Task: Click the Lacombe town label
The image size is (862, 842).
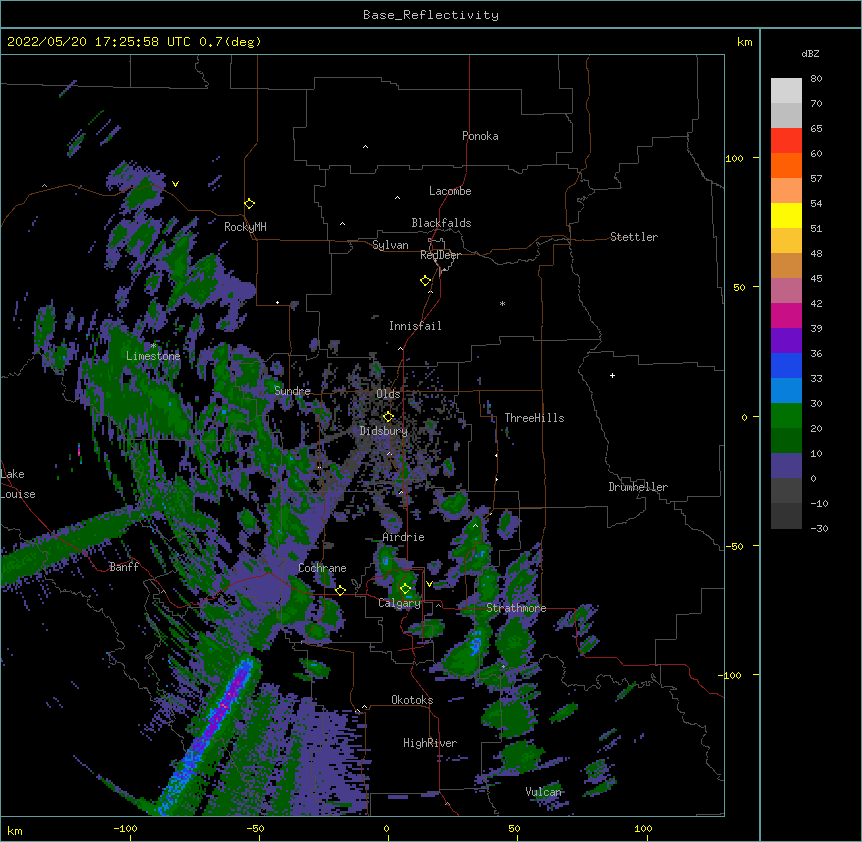Action: [450, 191]
